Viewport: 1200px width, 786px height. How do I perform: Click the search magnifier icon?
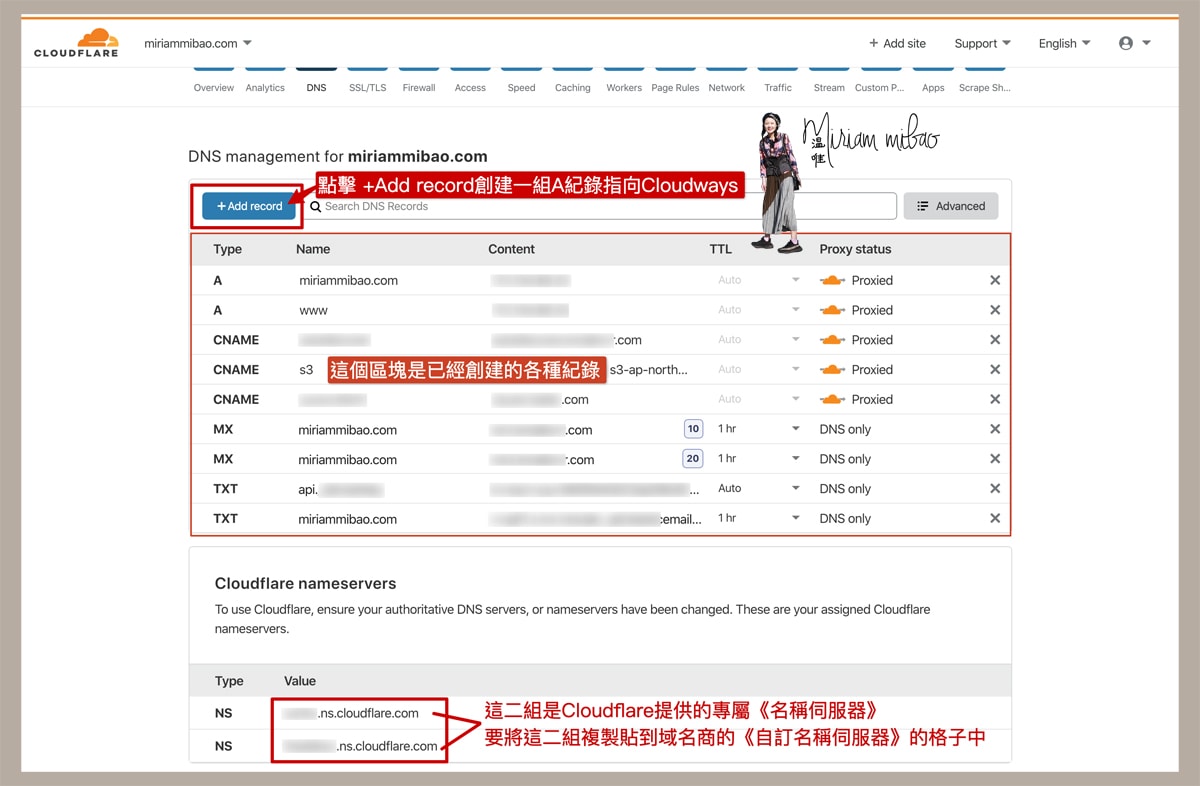pos(316,206)
